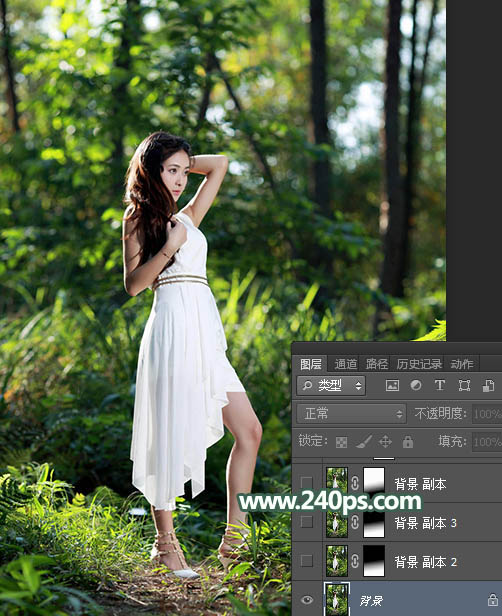Image resolution: width=502 pixels, height=616 pixels.
Task: Switch to the 历史记录 tab
Action: [419, 364]
